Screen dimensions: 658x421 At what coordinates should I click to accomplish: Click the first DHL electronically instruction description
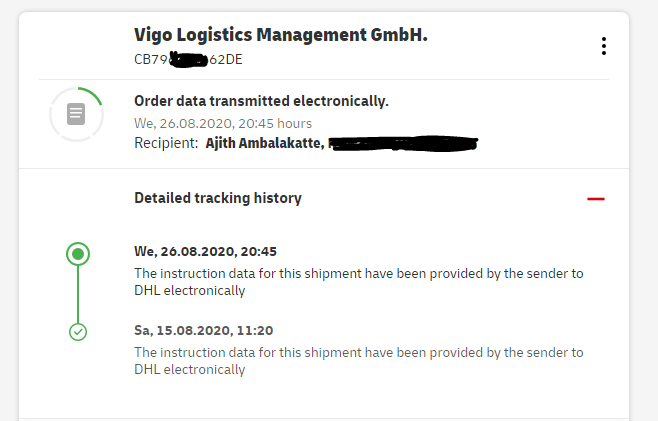pyautogui.click(x=359, y=282)
